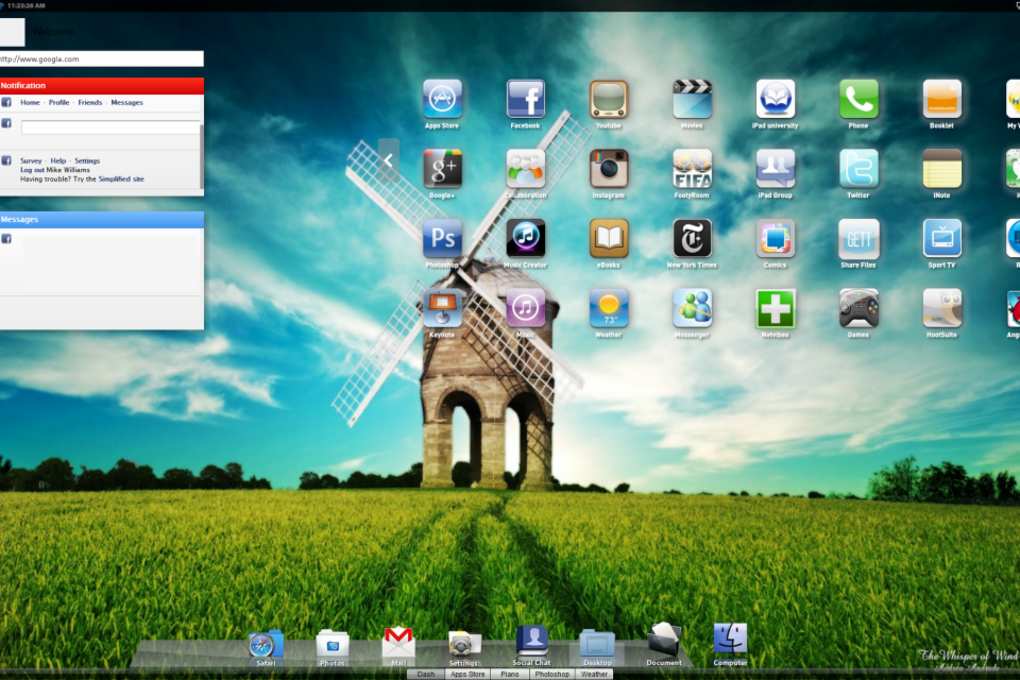
Task: Collapse the sidebar with left chevron
Action: (x=388, y=160)
